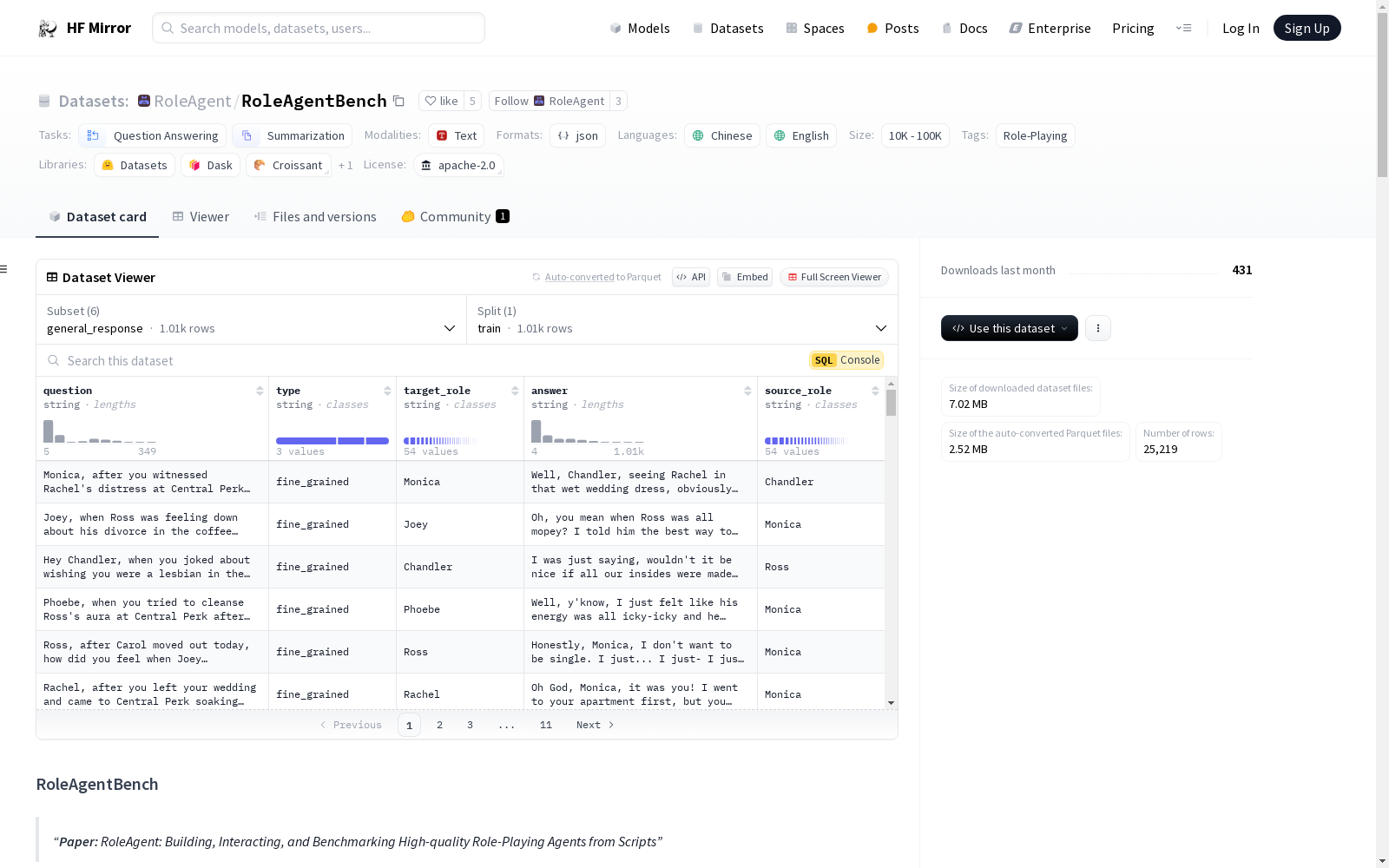Open the API button in viewer
1389x868 pixels.
point(691,277)
